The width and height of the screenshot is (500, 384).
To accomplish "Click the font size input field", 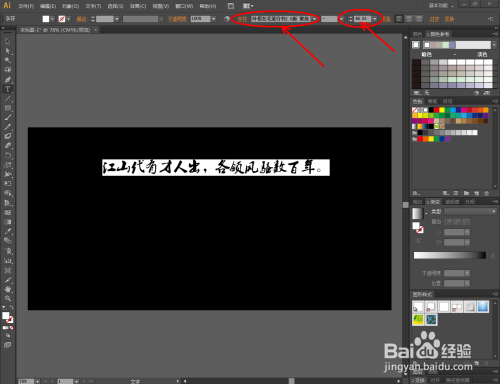I will (362, 19).
